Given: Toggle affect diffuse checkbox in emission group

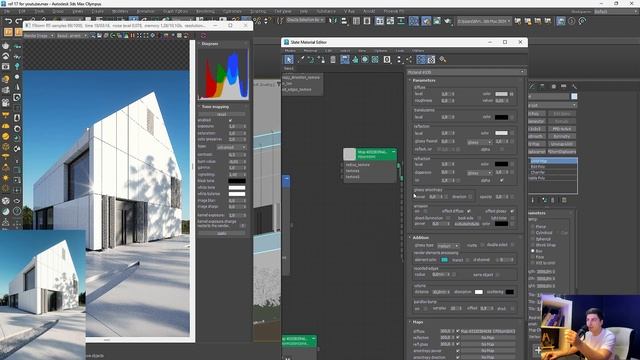Looking at the screenshot, I should click(469, 211).
